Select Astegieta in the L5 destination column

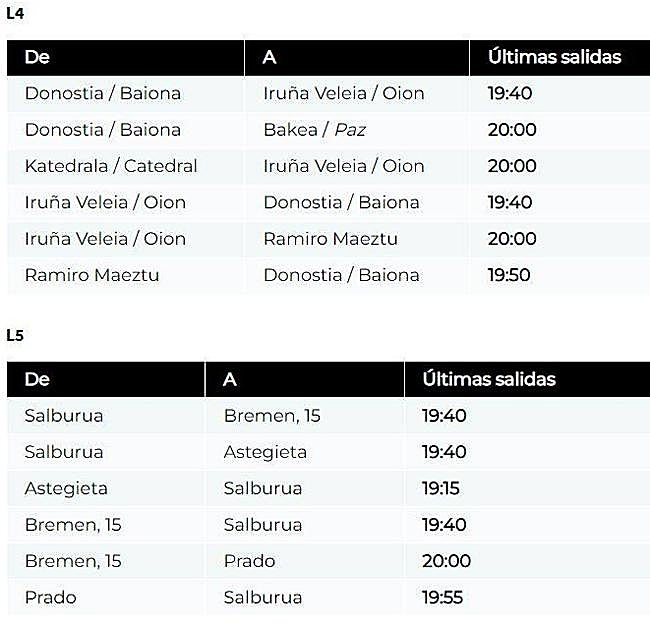click(265, 452)
